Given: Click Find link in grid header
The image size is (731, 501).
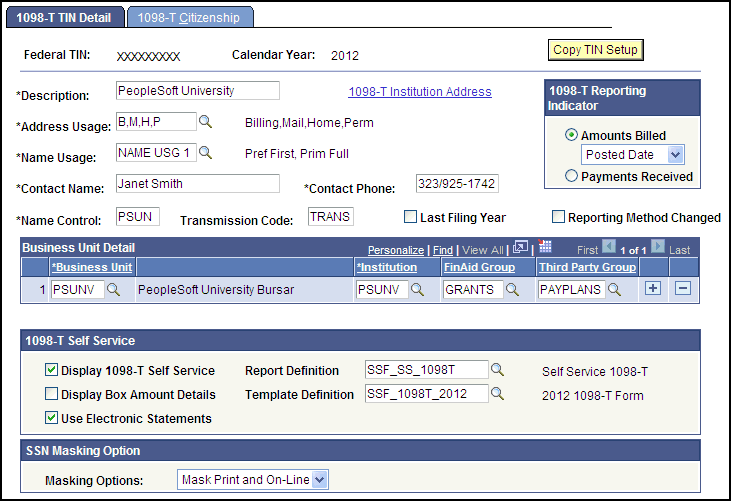Looking at the screenshot, I should pyautogui.click(x=442, y=250).
